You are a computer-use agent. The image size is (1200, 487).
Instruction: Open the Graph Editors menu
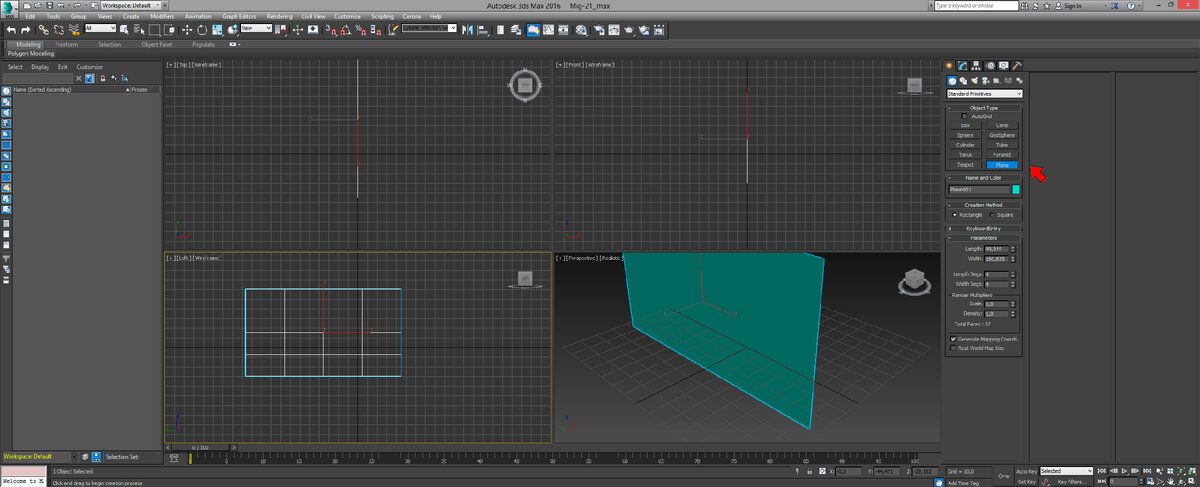239,16
